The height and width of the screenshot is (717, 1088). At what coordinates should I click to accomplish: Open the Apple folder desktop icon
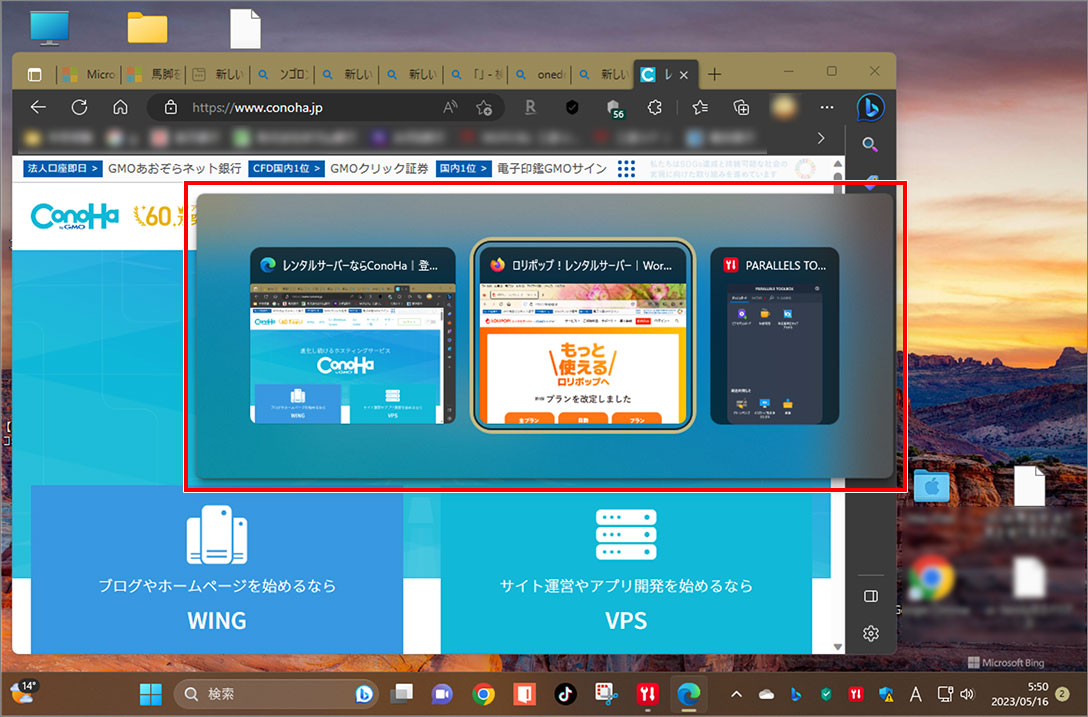click(931, 486)
